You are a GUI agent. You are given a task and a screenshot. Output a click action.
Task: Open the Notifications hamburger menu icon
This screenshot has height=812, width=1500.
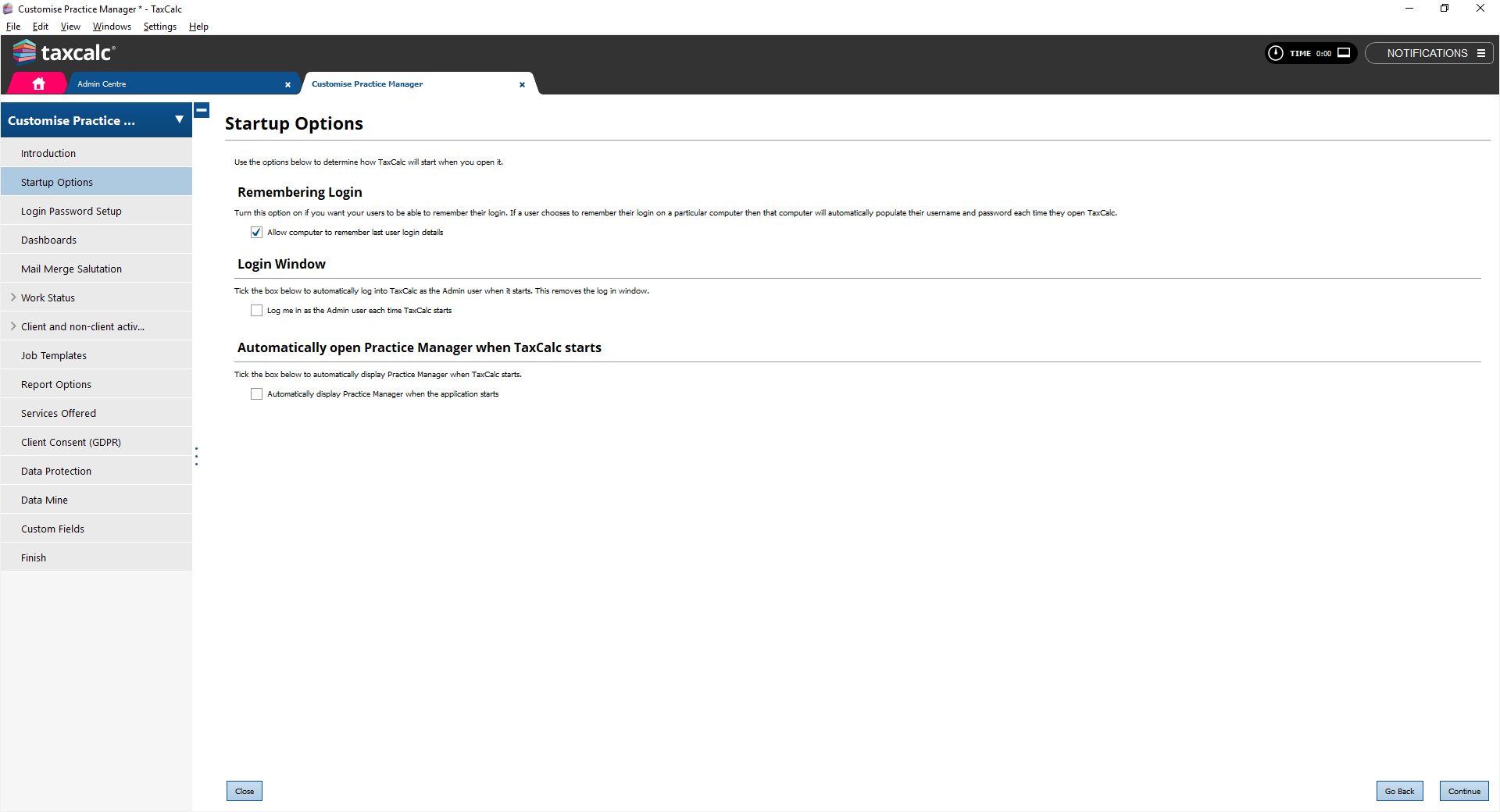1480,53
